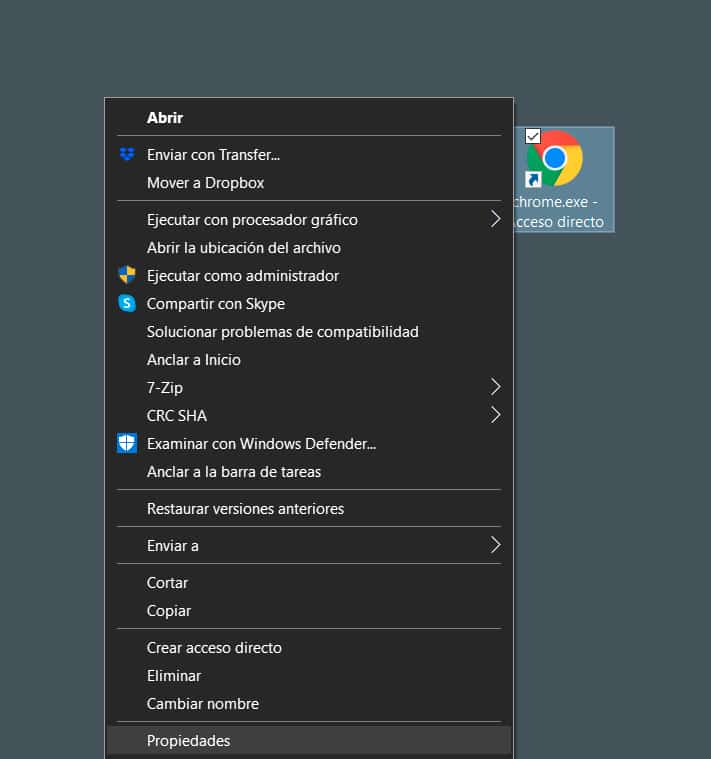Choose Anclar a la barra de tareas
The width and height of the screenshot is (711, 759).
(x=309, y=472)
